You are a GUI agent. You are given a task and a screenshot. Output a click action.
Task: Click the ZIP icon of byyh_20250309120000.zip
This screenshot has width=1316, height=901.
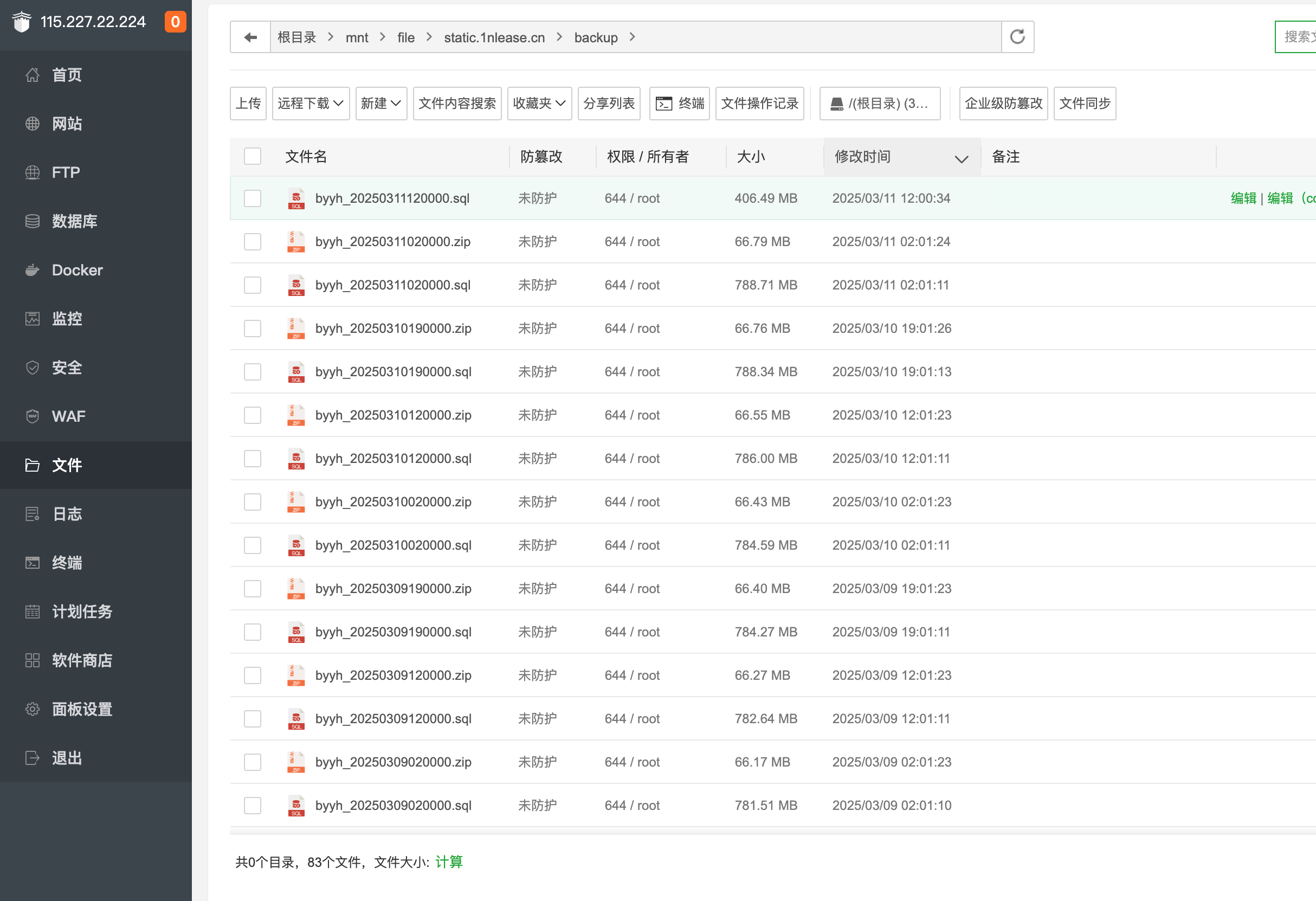(x=296, y=675)
